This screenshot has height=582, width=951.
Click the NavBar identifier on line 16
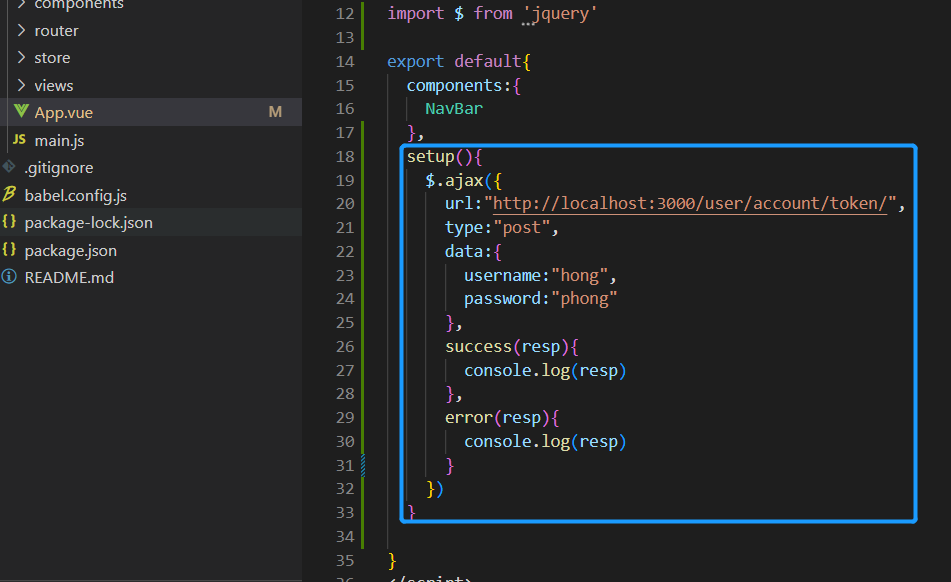[454, 109]
